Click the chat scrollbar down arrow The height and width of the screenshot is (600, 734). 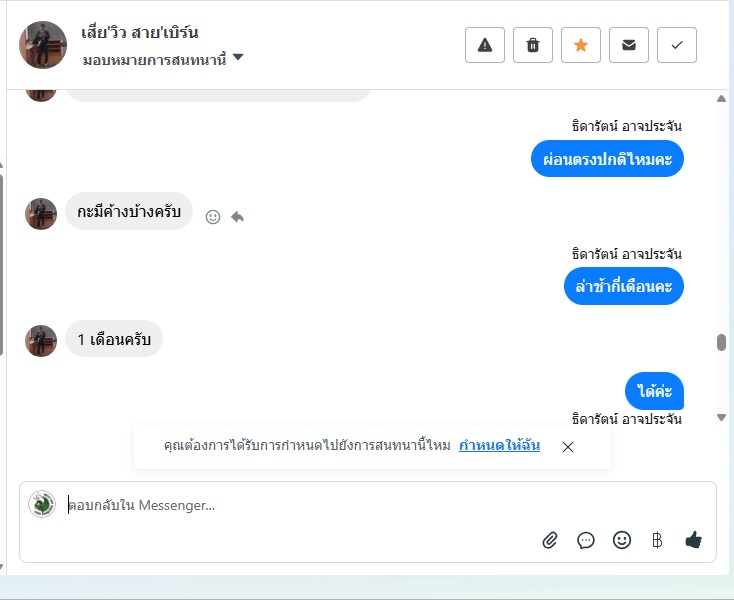pos(721,417)
